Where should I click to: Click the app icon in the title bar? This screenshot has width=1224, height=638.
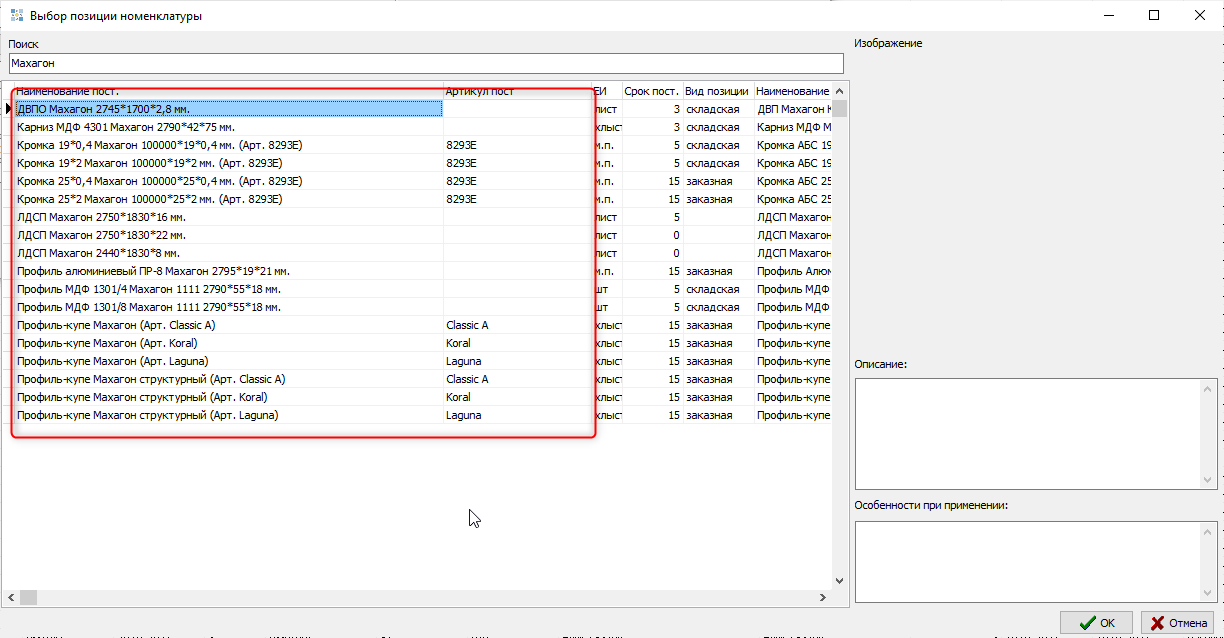point(16,16)
